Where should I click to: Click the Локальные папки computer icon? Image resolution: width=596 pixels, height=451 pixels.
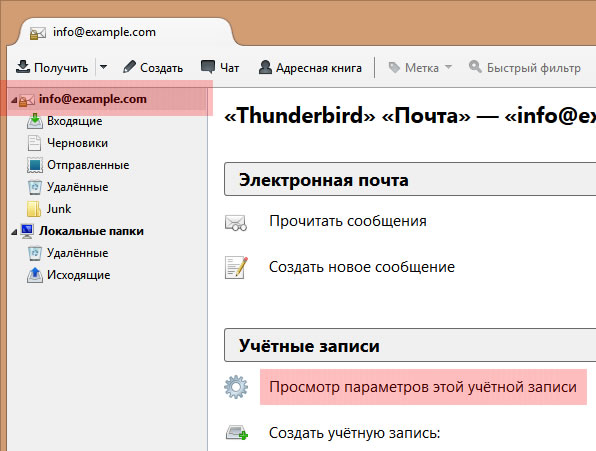(x=27, y=231)
